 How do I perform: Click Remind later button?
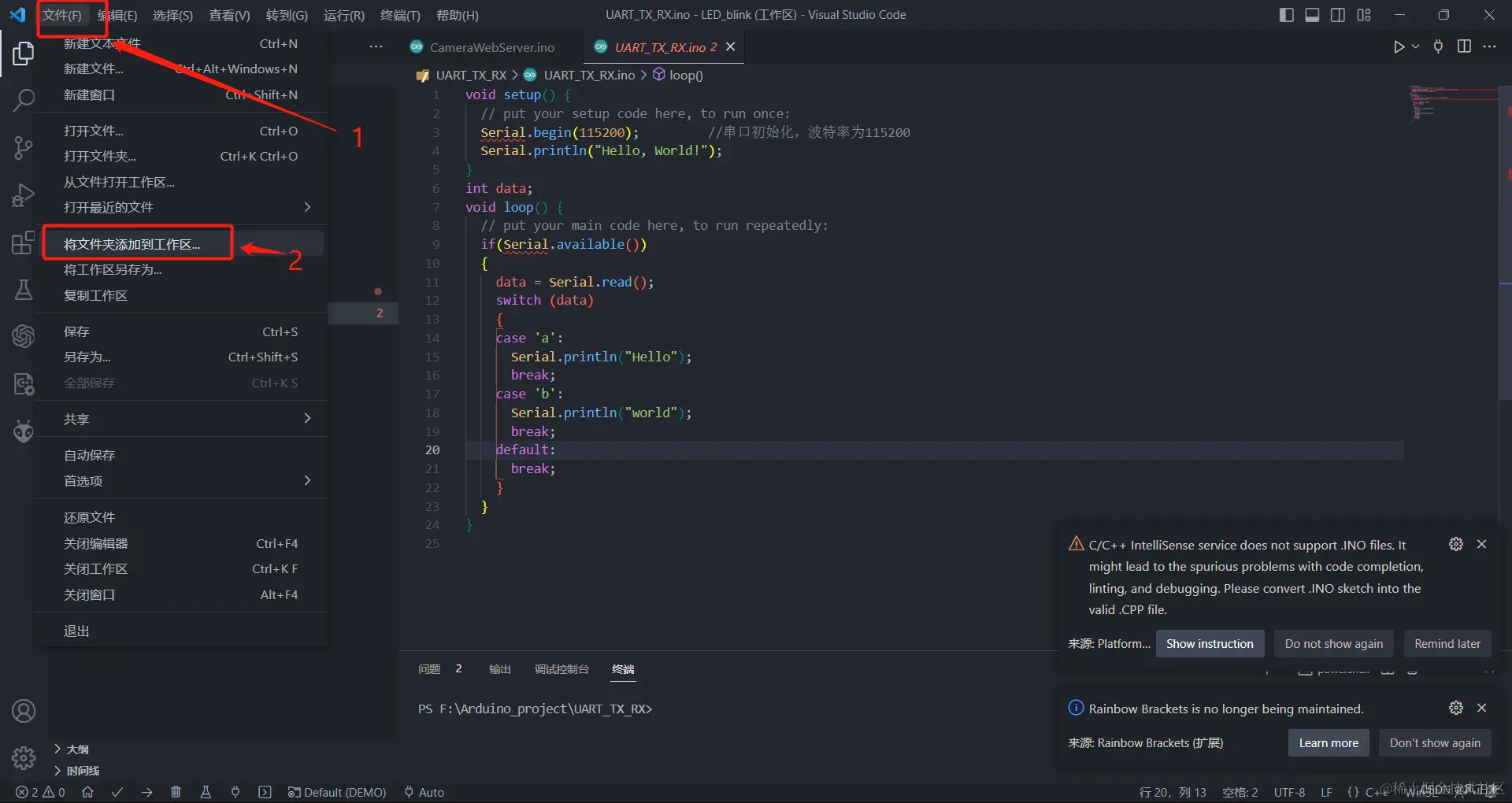[x=1447, y=644]
